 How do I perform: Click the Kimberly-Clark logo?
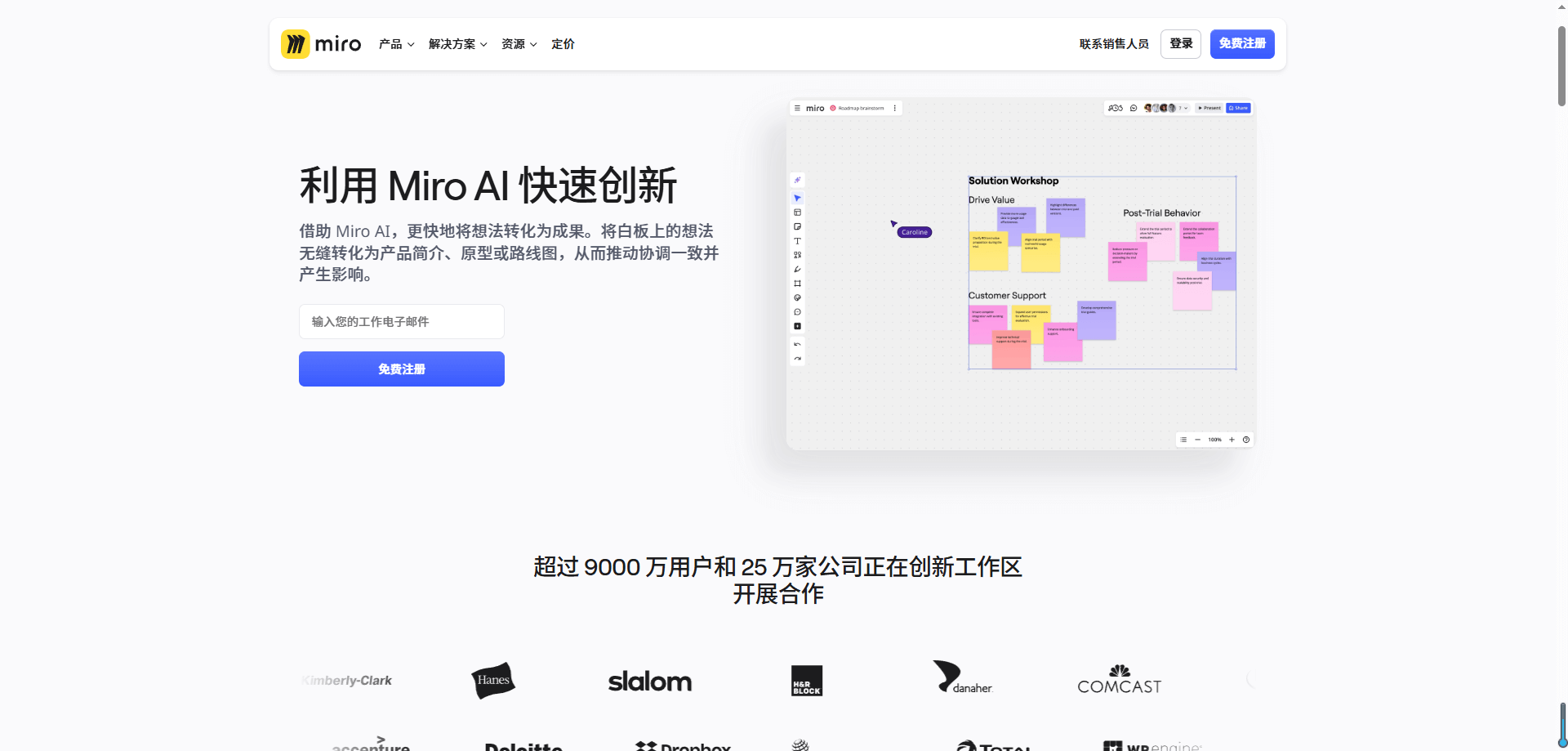point(346,681)
